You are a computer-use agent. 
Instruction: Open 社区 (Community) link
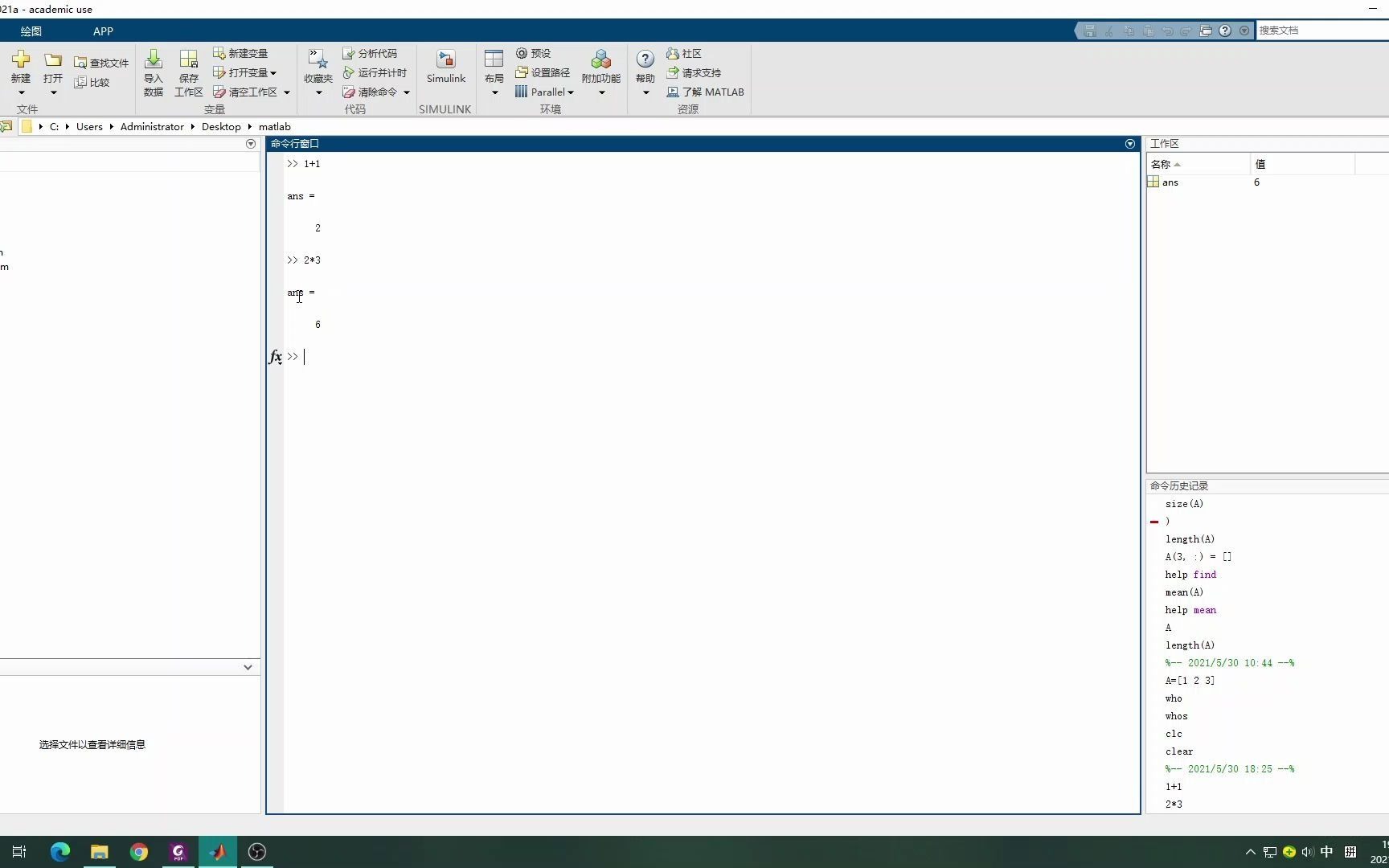click(x=684, y=53)
